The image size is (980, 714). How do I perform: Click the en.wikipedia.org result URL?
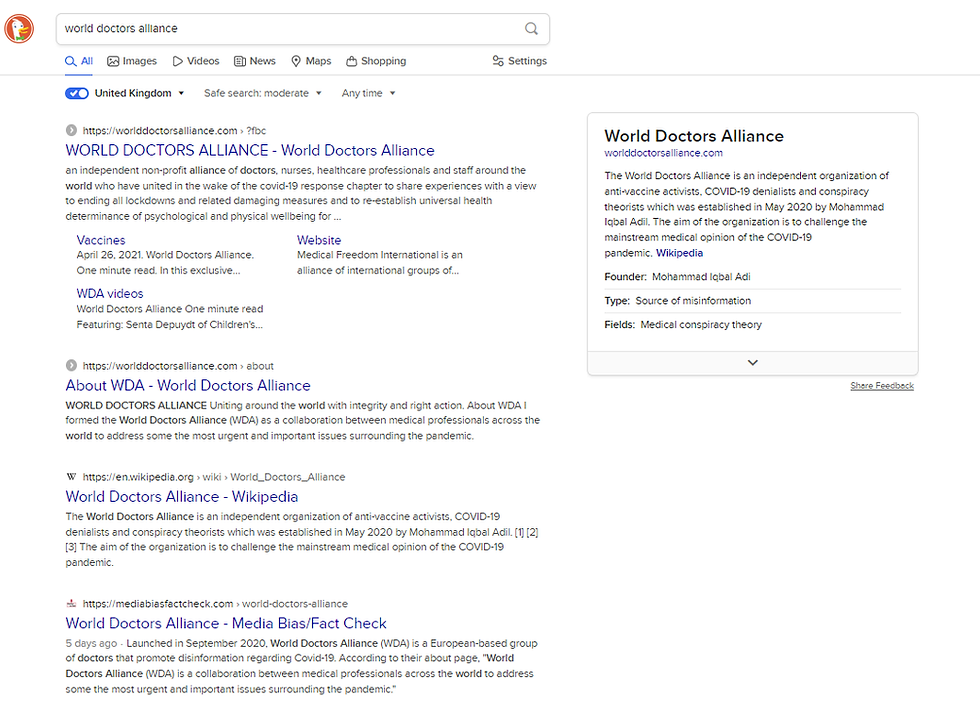[x=214, y=477]
